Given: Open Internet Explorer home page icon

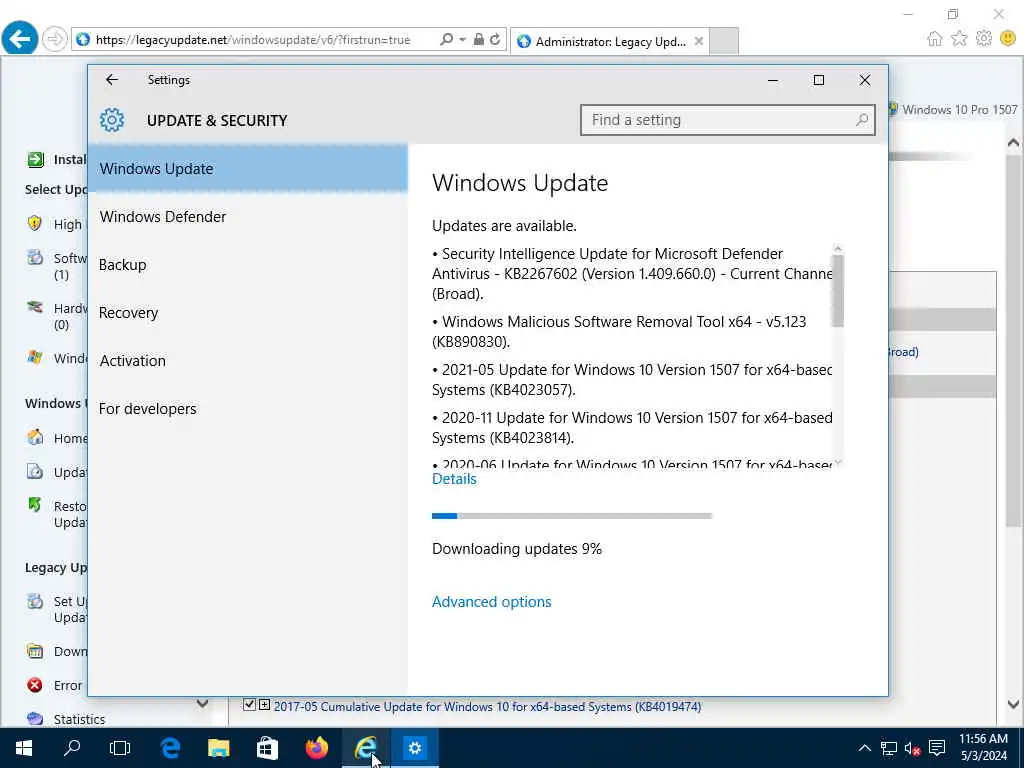Looking at the screenshot, I should [x=935, y=39].
